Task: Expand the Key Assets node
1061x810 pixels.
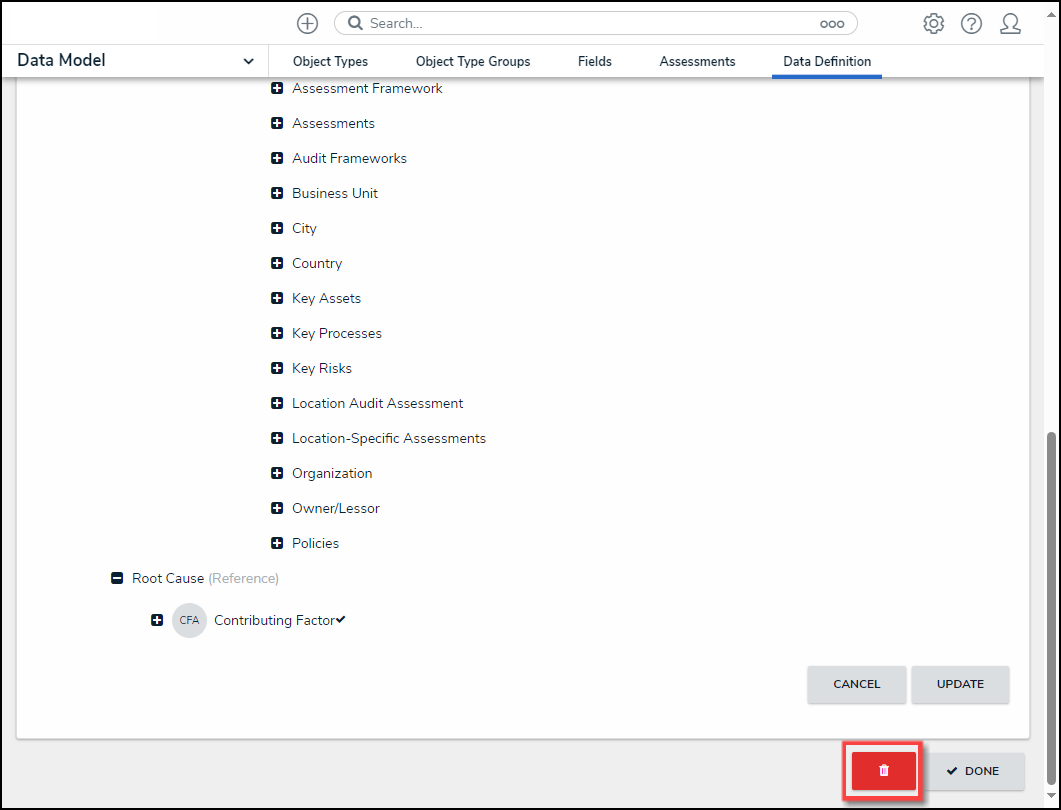Action: click(x=277, y=298)
